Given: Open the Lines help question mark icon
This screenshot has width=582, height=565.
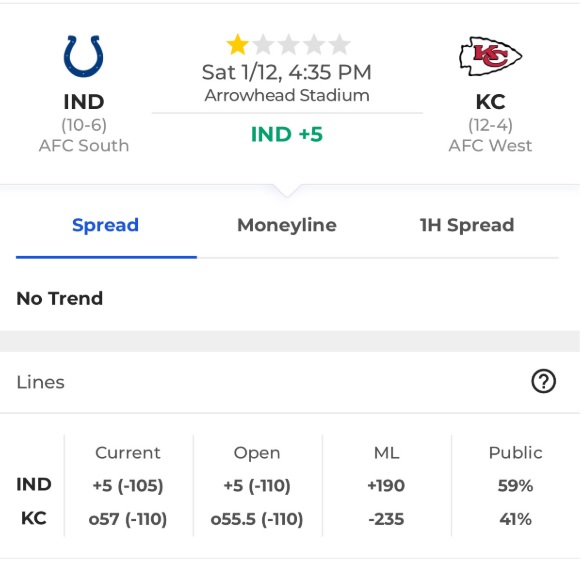Looking at the screenshot, I should coord(543,381).
